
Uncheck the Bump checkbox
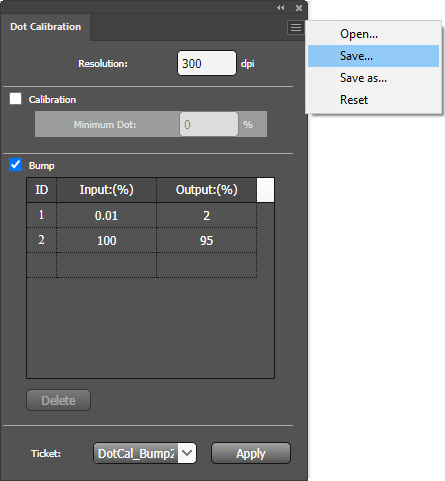(16, 165)
